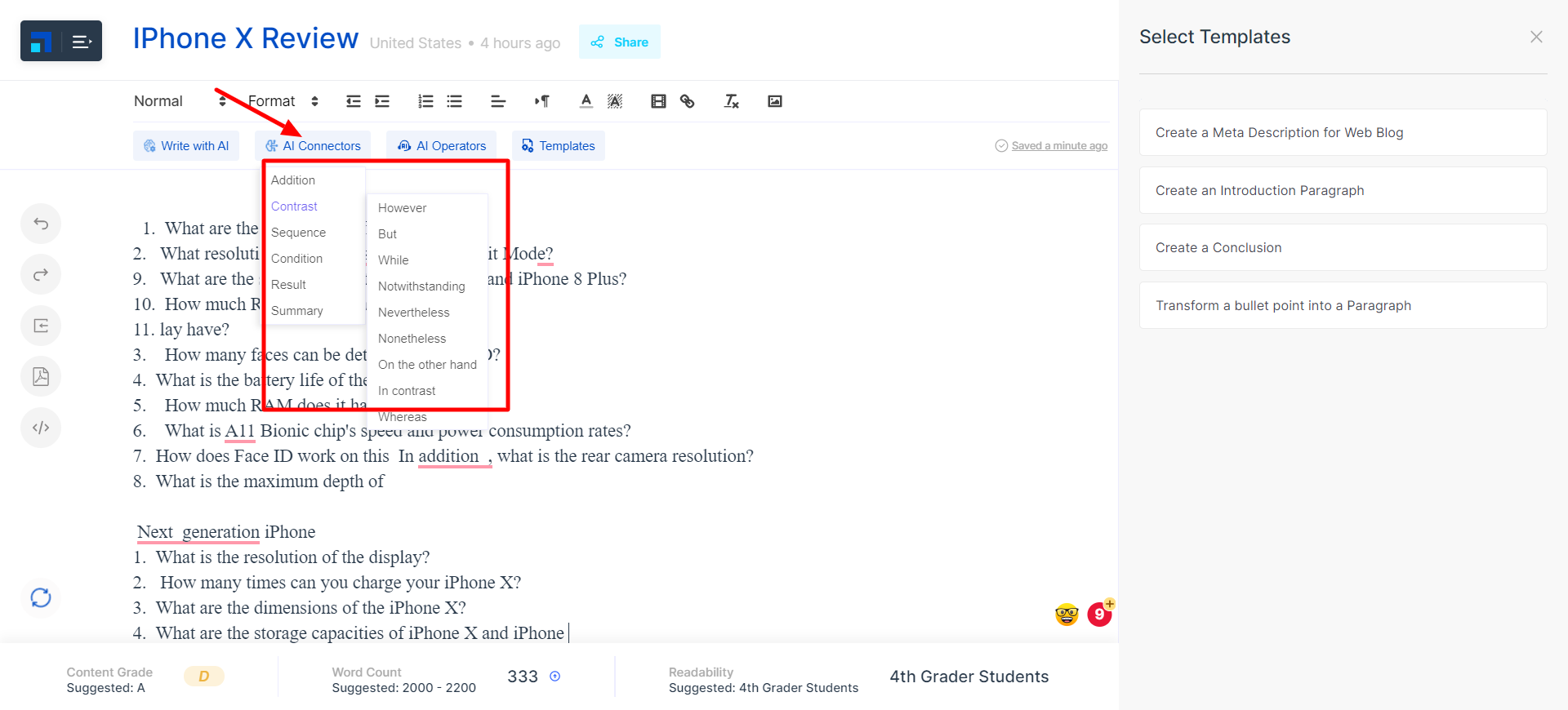
Task: Click the nerd face emoji assistant icon
Action: (1067, 615)
